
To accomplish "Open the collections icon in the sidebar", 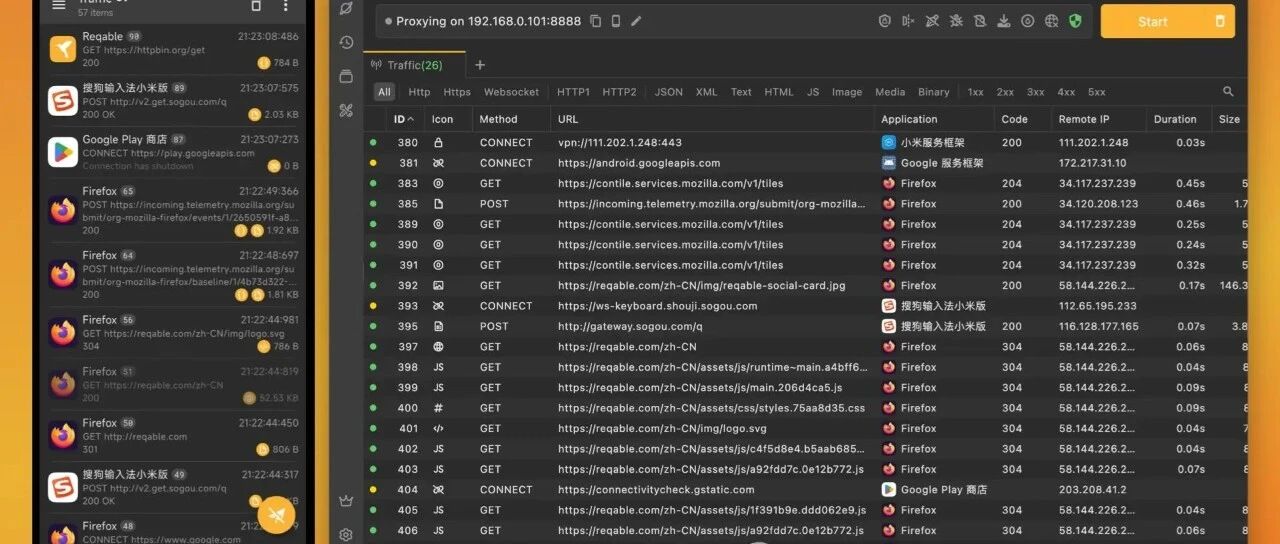I will [x=346, y=76].
